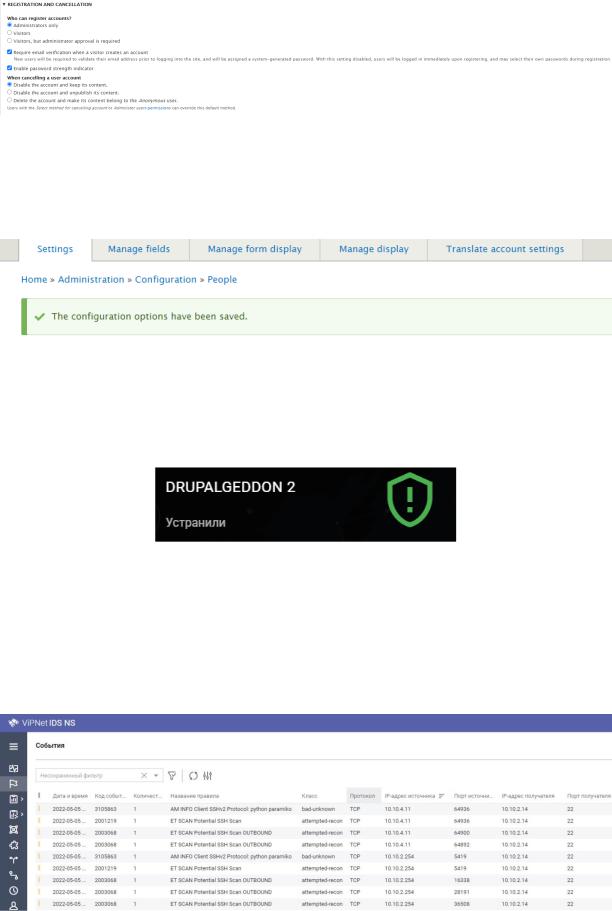Click the 'Название правила' column header
This screenshot has width=612, height=911.
pos(195,796)
